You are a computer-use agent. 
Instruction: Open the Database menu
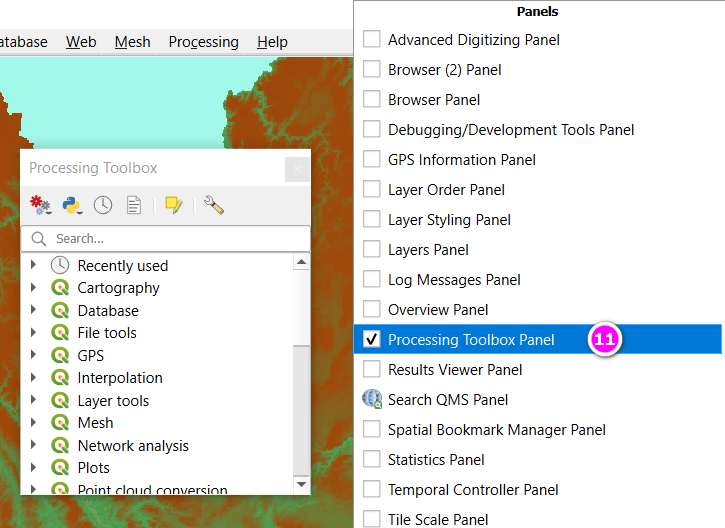[x=24, y=42]
